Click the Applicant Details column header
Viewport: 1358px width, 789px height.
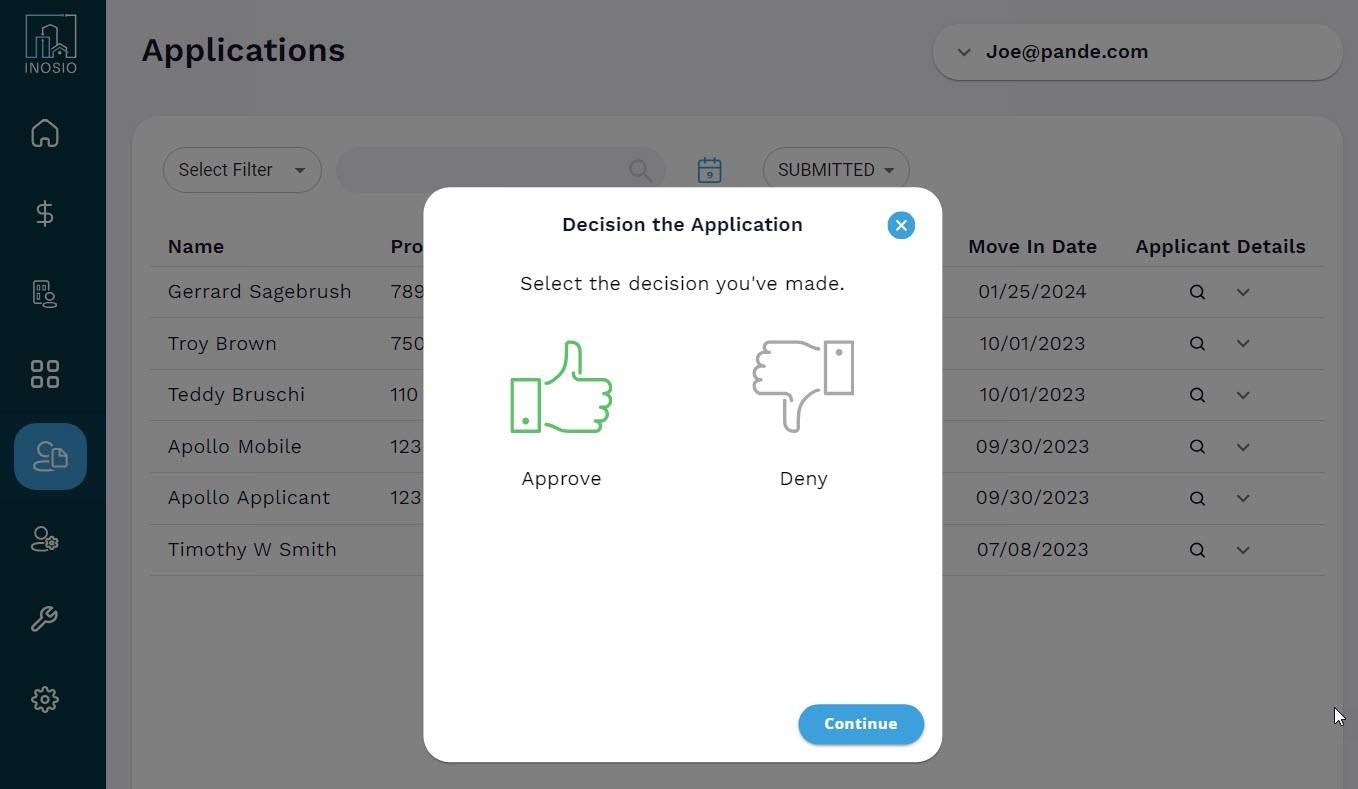coord(1220,246)
